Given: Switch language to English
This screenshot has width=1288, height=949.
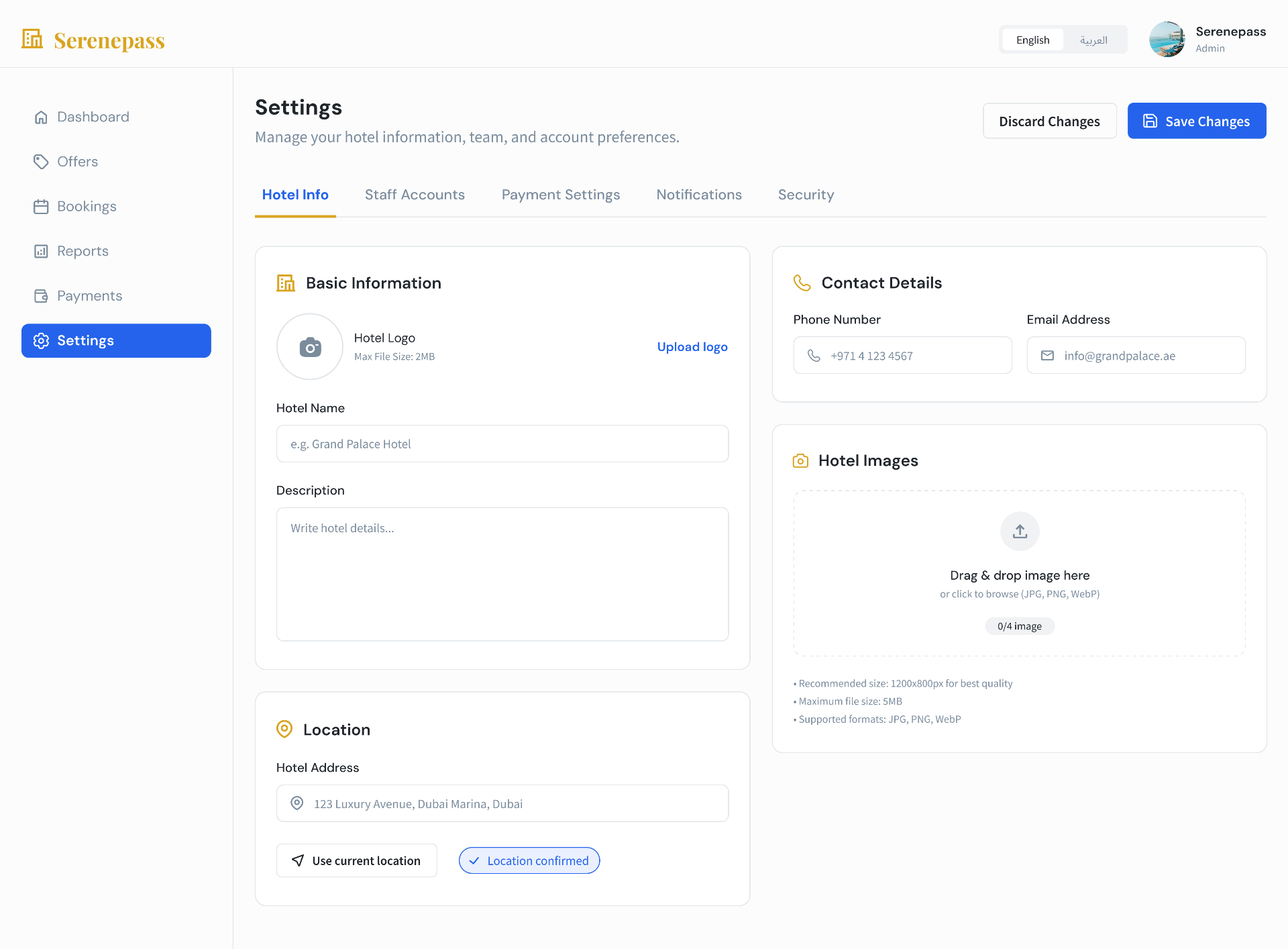Looking at the screenshot, I should tap(1032, 40).
